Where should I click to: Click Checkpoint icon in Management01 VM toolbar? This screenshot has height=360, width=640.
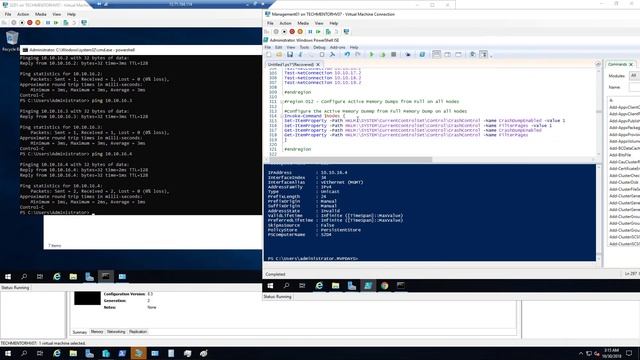point(328,32)
